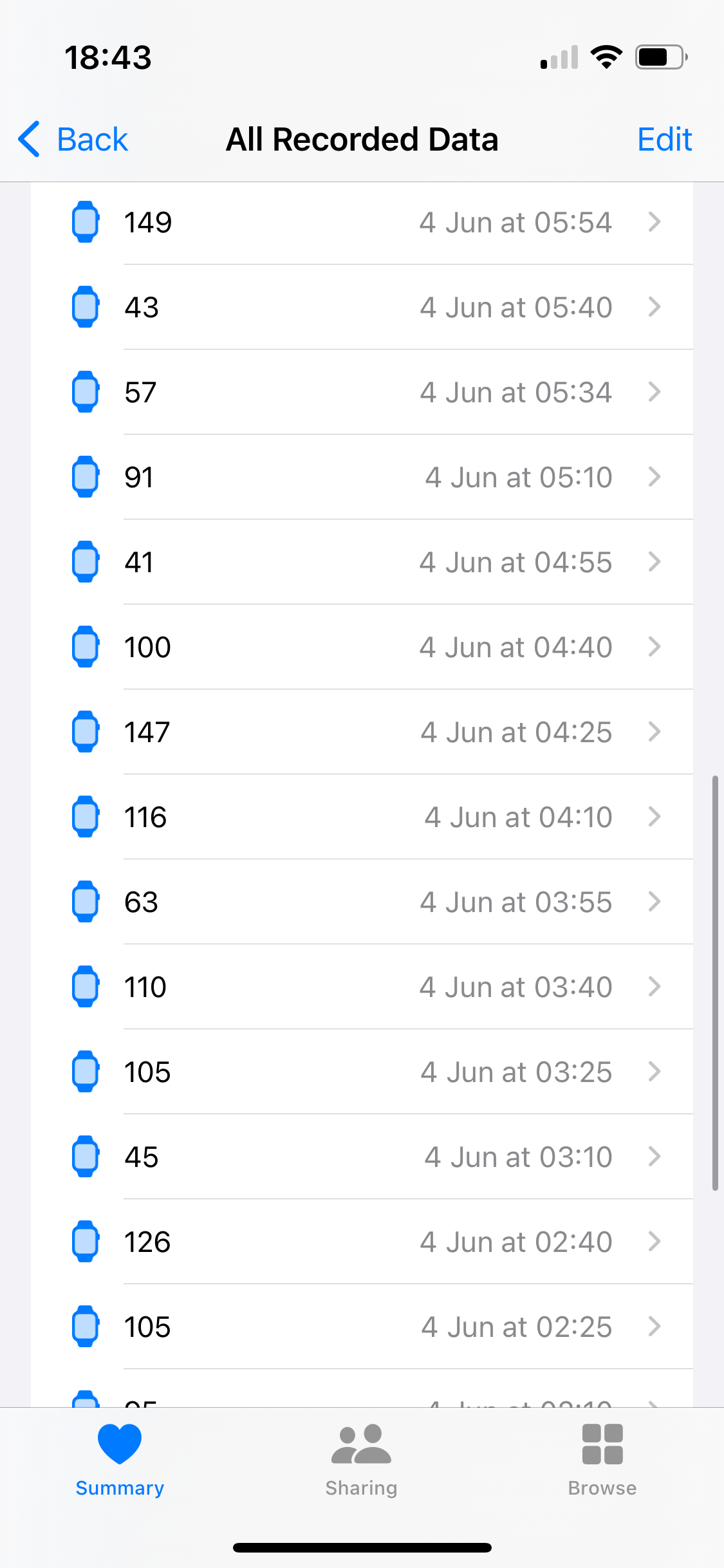Select the 100 entry at 04:40

362,647
